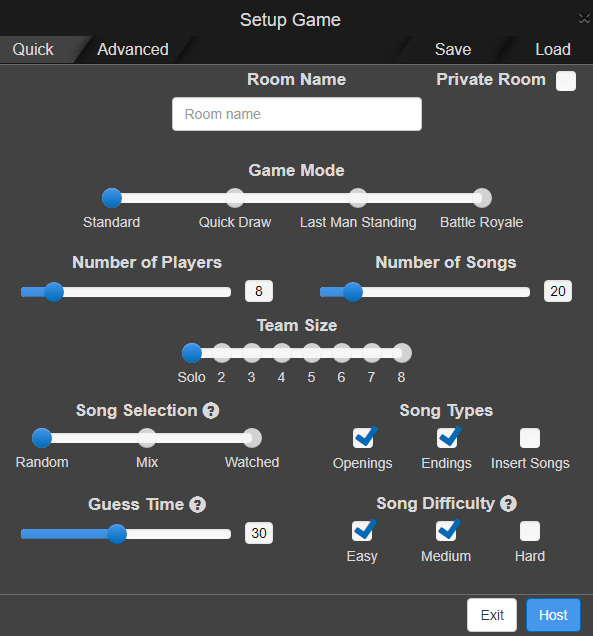The width and height of the screenshot is (593, 636).
Task: Click the Room name input field
Action: (x=297, y=114)
